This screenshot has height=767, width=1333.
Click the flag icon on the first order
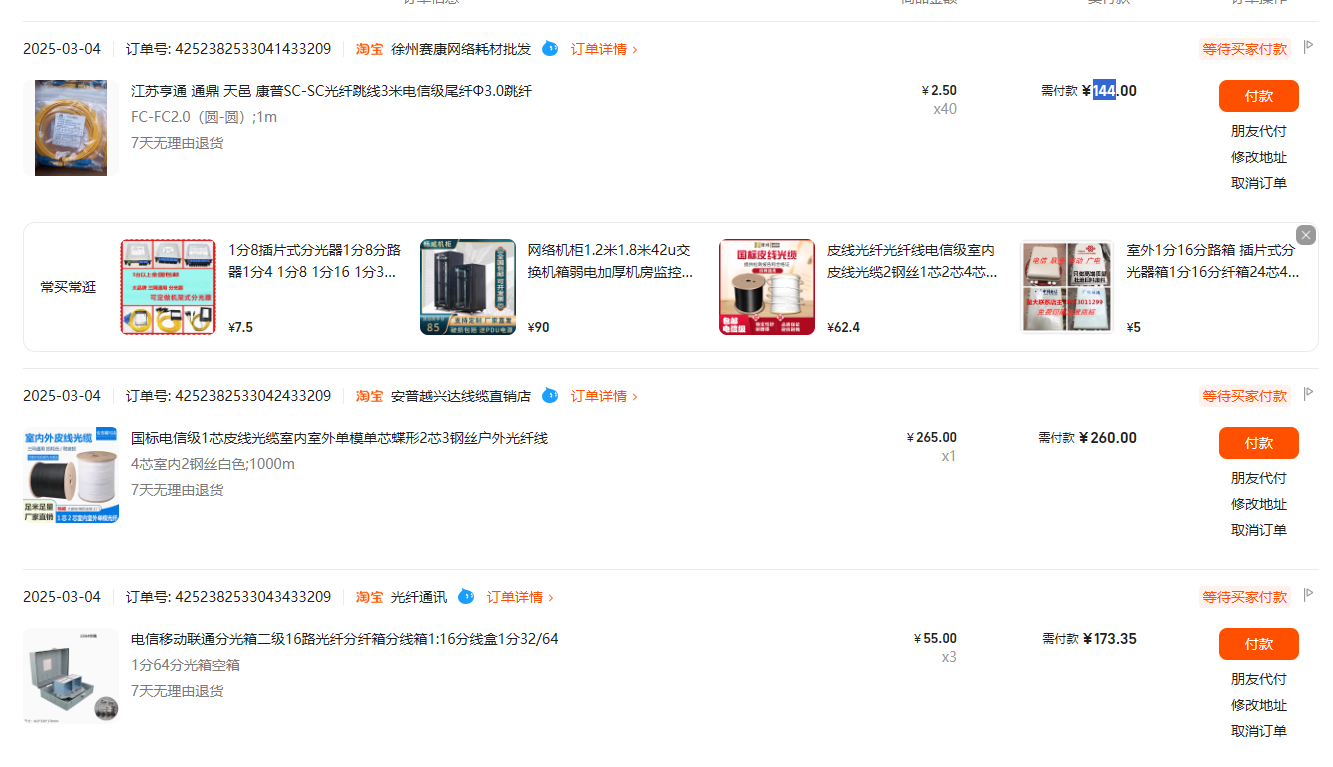[1308, 46]
